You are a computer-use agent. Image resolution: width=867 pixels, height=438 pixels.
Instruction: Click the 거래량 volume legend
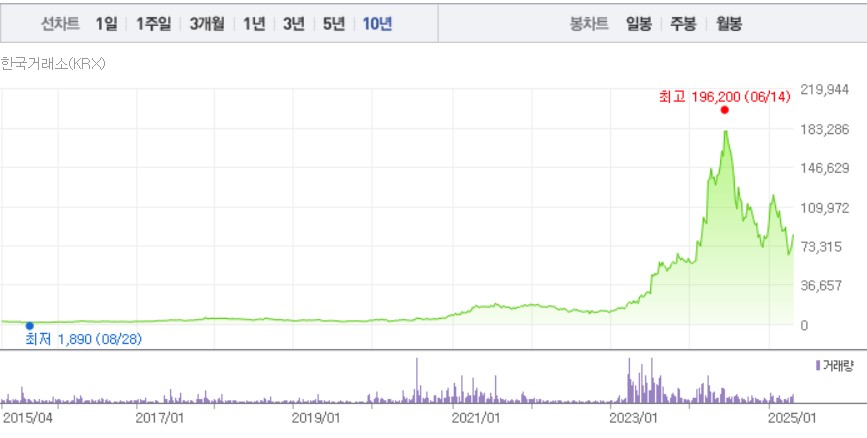pyautogui.click(x=835, y=366)
